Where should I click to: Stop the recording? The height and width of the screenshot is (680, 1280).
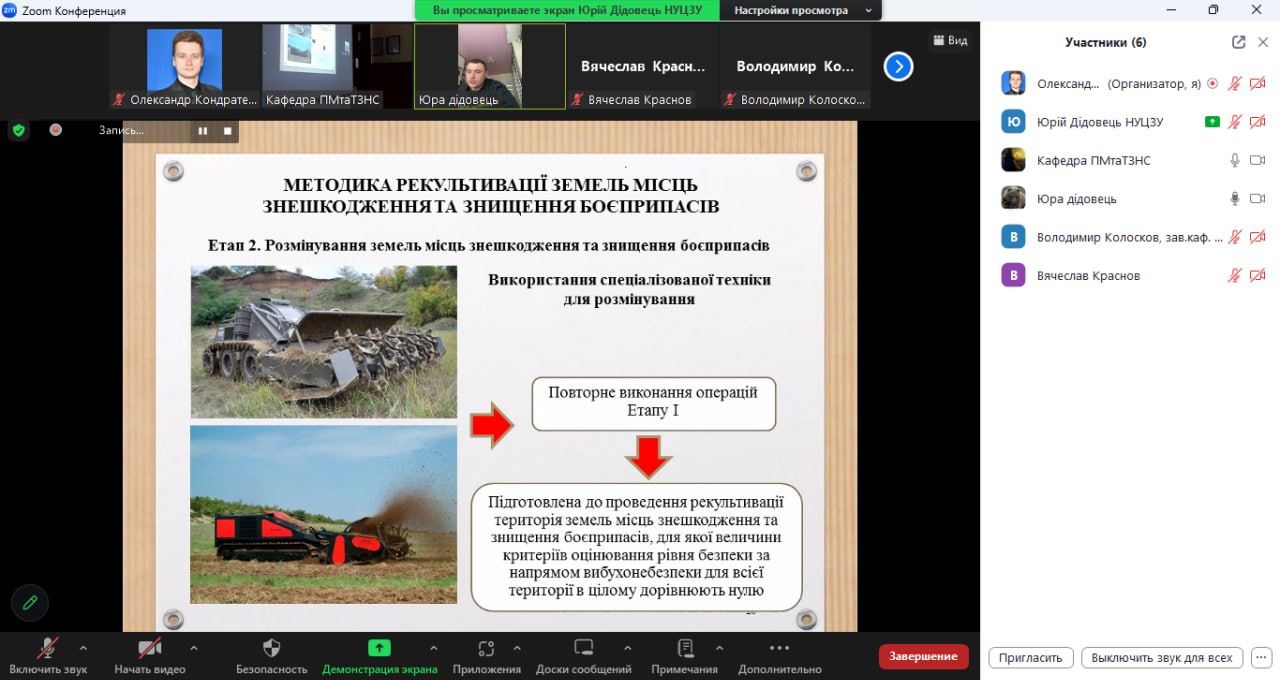[228, 131]
